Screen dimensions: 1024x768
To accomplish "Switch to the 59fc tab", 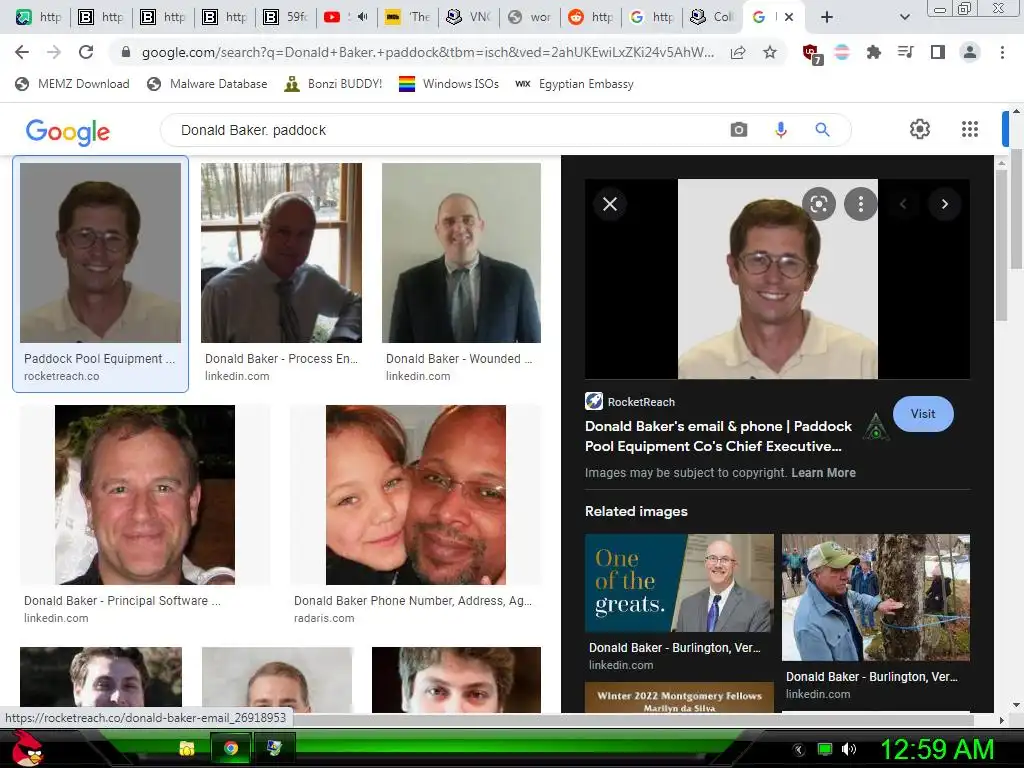I will (285, 17).
